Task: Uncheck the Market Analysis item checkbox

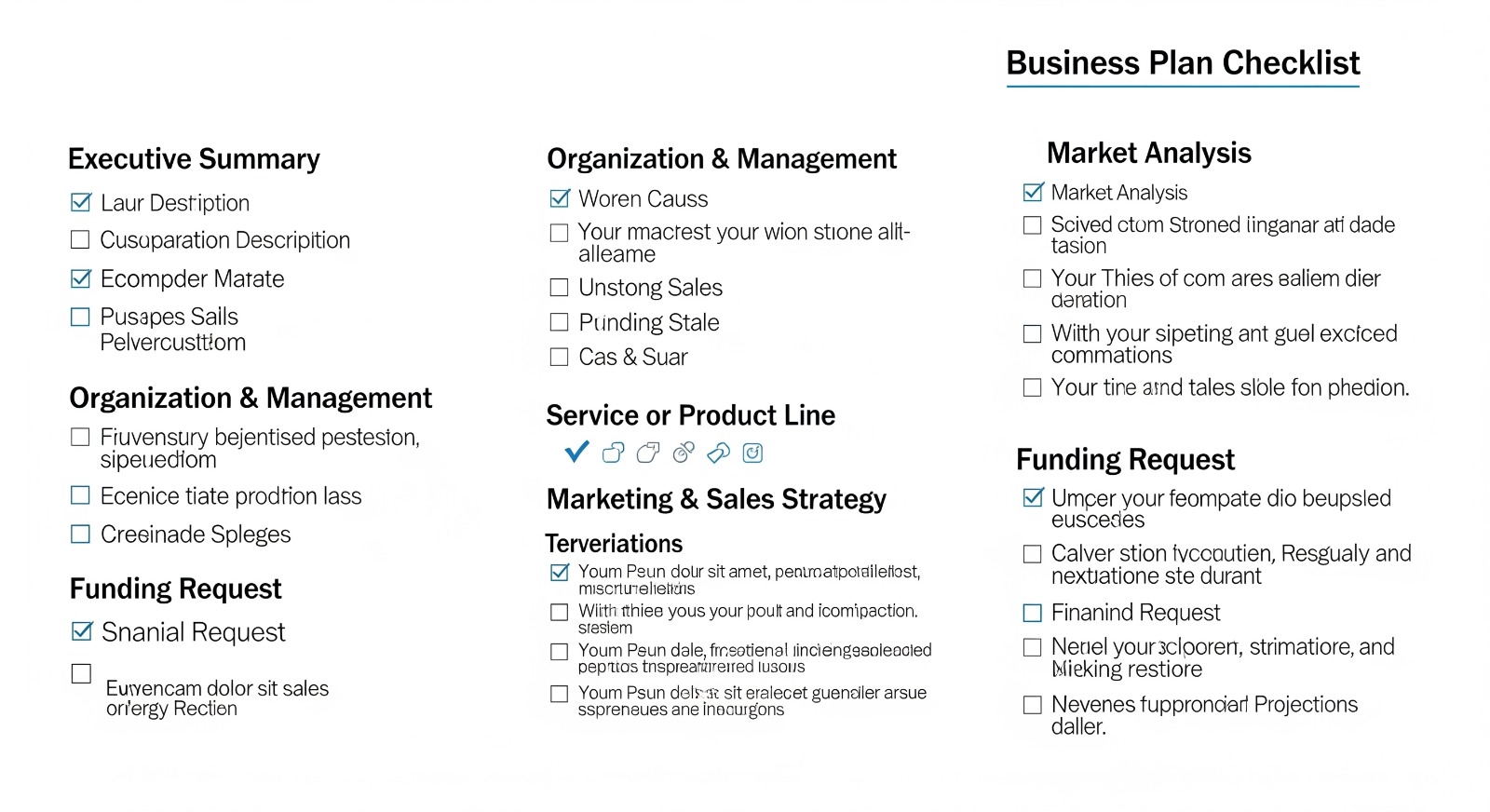Action: click(1033, 192)
